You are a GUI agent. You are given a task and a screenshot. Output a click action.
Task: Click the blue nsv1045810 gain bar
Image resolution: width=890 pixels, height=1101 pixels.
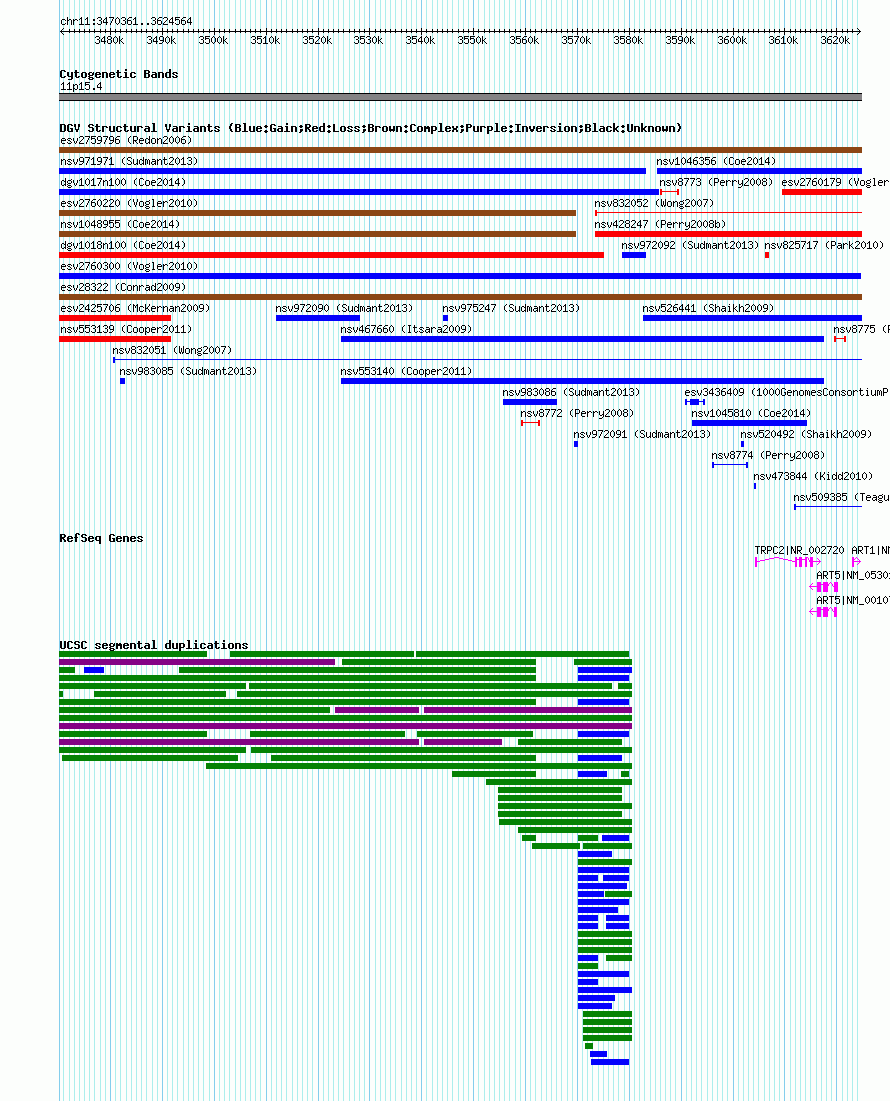pos(750,424)
